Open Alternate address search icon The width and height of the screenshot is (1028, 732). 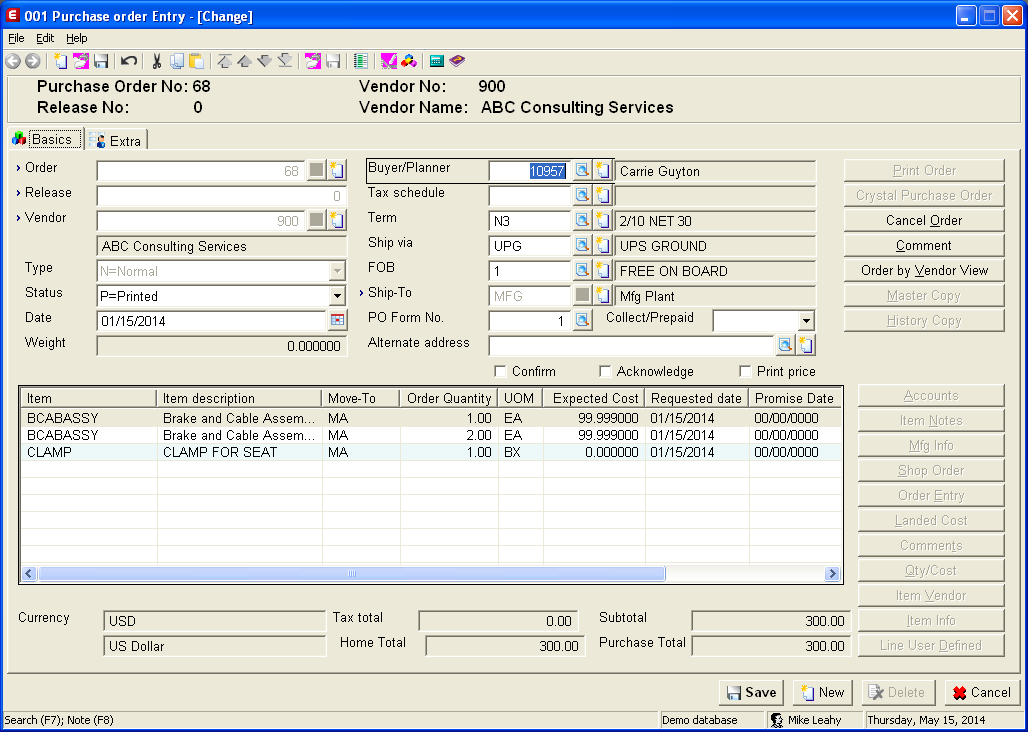pyautogui.click(x=785, y=345)
